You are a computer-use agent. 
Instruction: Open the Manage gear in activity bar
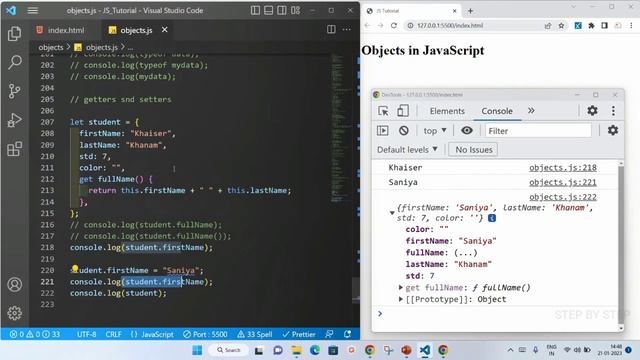(x=15, y=313)
